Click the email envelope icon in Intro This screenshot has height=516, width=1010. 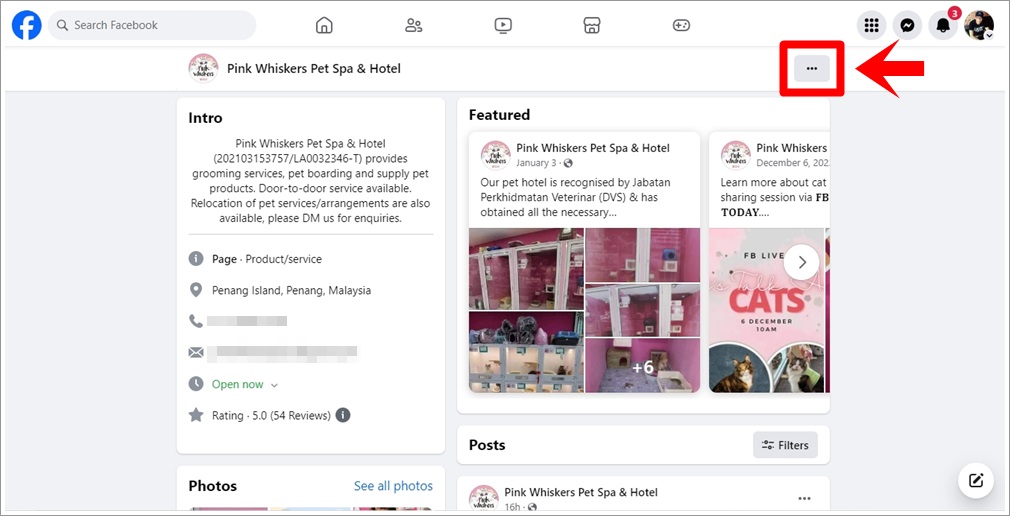coord(196,352)
